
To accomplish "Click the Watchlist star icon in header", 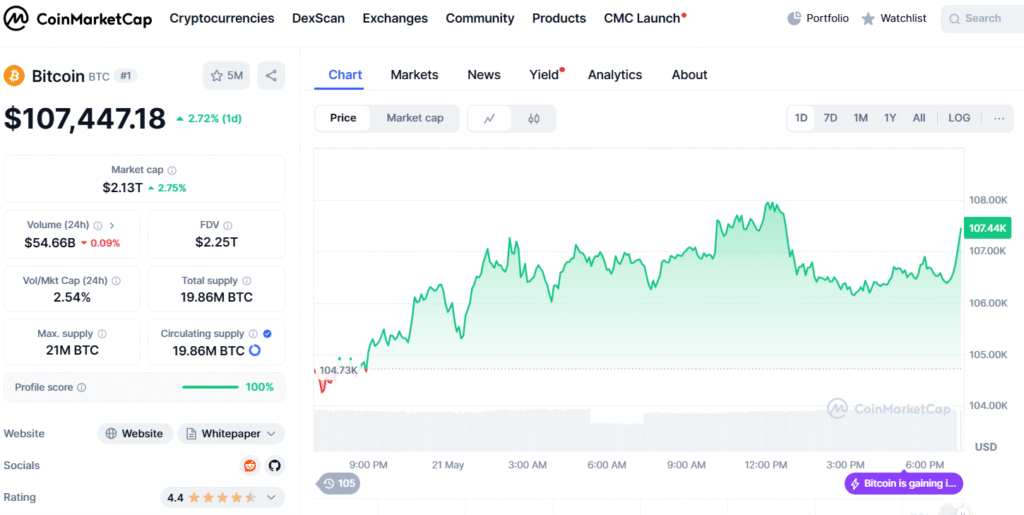I will [x=868, y=19].
